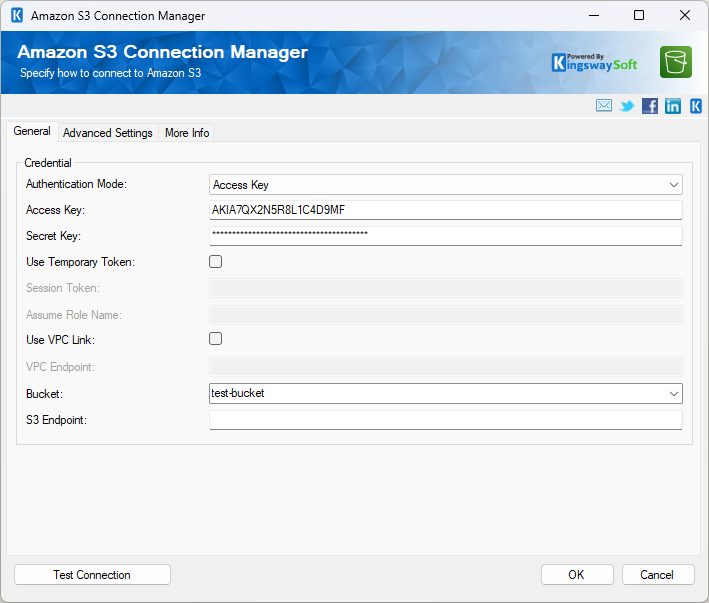Click the disabled Assume Role Name field
This screenshot has width=709, height=603.
pos(446,315)
